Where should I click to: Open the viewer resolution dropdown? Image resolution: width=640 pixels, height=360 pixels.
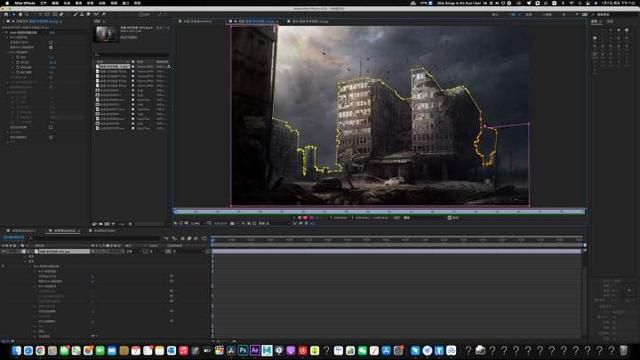(222, 224)
